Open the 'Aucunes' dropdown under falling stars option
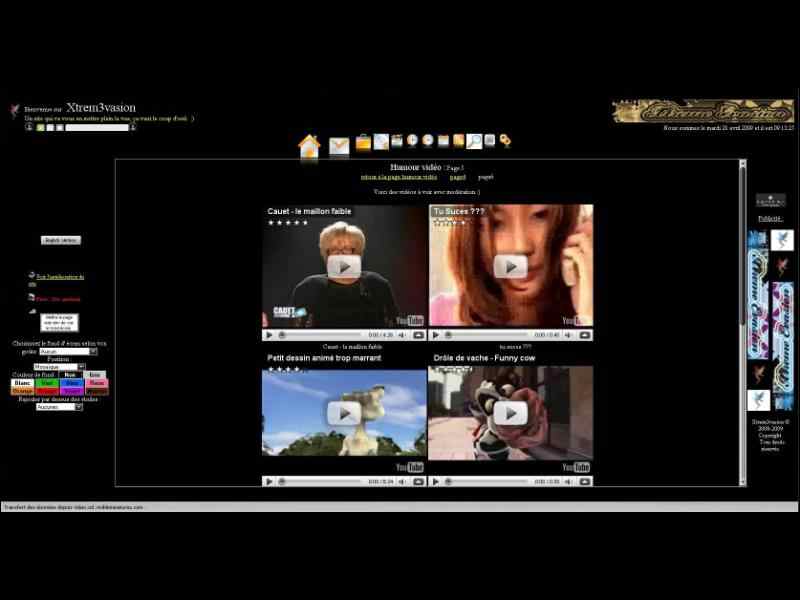 click(x=59, y=407)
